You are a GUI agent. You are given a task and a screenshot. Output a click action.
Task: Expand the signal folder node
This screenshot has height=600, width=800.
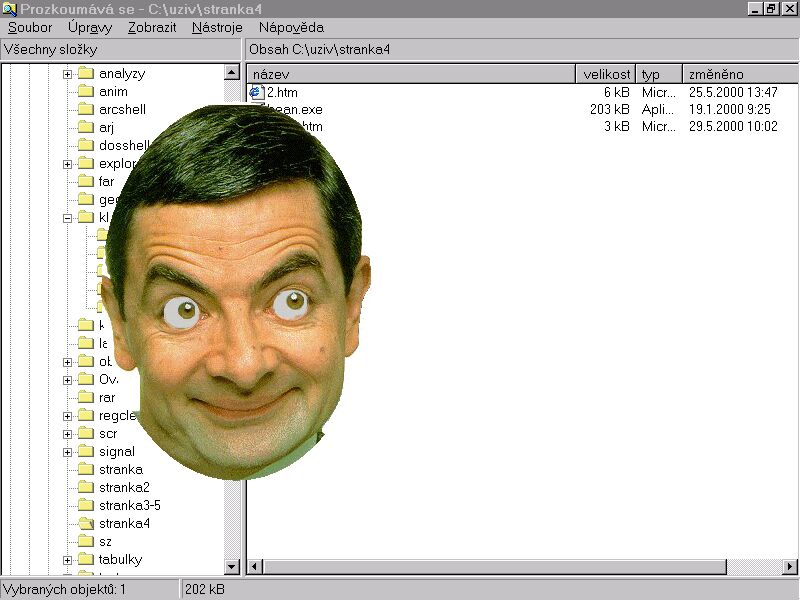point(67,452)
